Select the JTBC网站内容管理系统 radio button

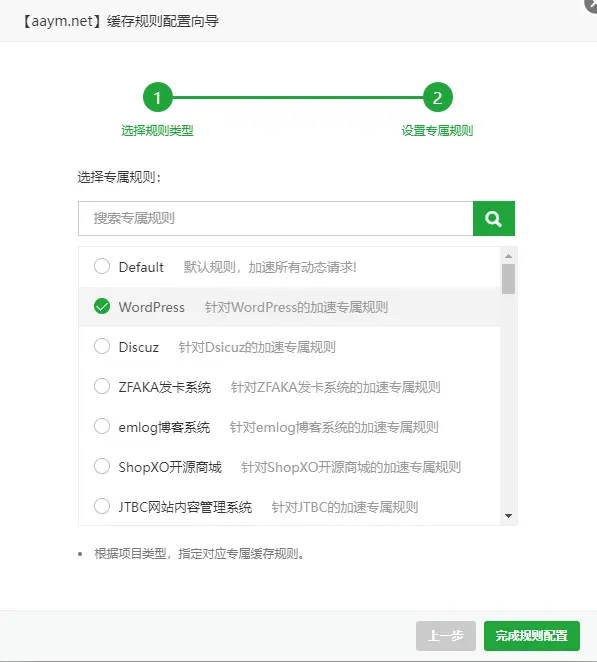click(102, 506)
